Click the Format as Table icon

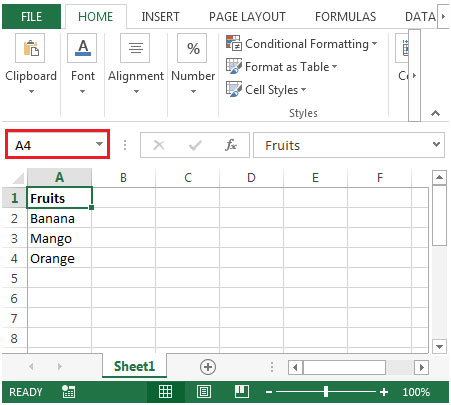click(234, 66)
